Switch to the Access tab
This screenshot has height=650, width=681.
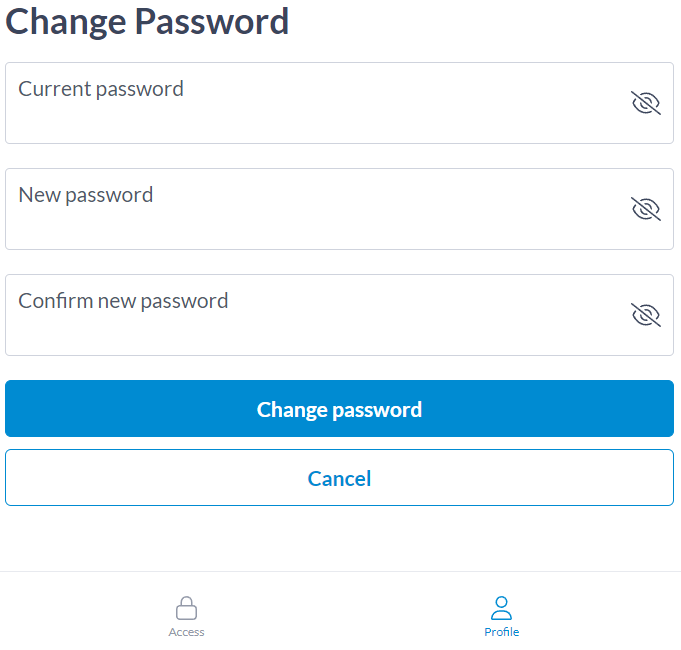(x=186, y=617)
